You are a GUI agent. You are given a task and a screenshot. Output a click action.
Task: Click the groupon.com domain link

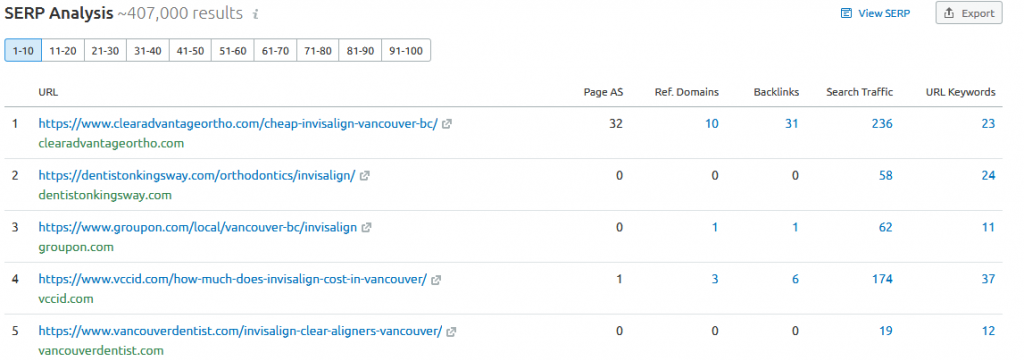coord(76,247)
